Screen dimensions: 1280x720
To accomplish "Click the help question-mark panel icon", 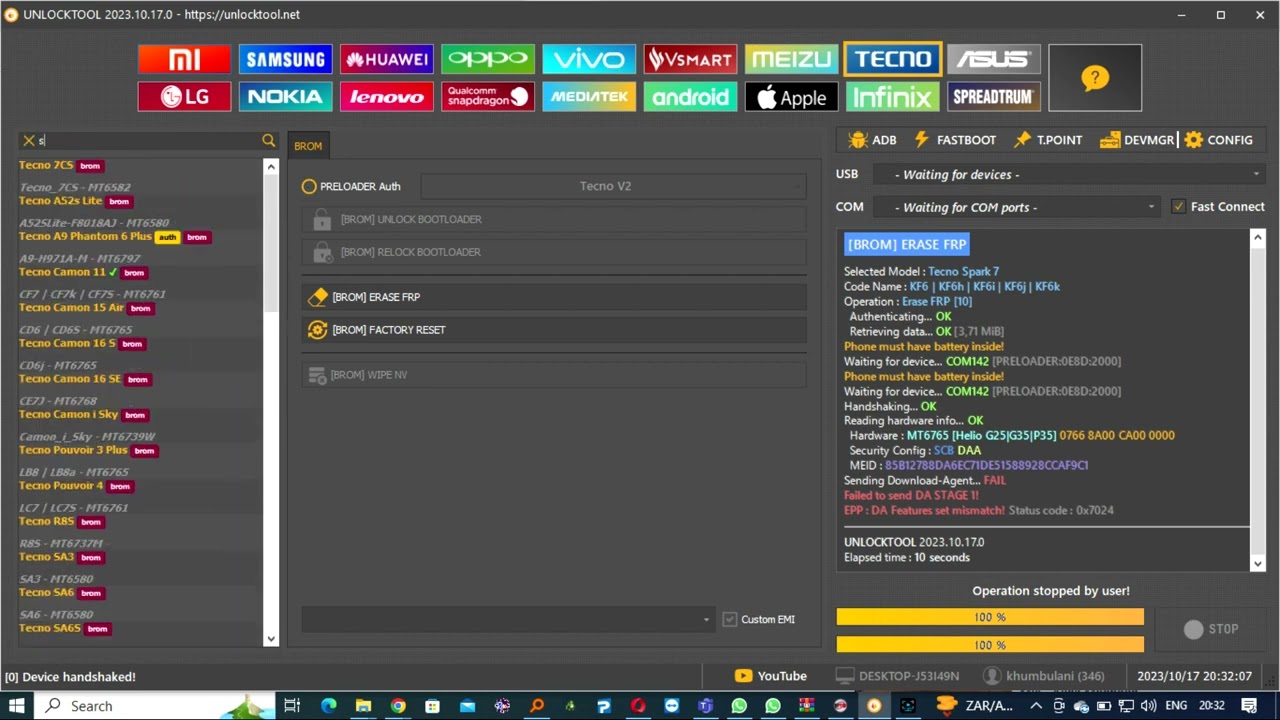I will (x=1095, y=77).
